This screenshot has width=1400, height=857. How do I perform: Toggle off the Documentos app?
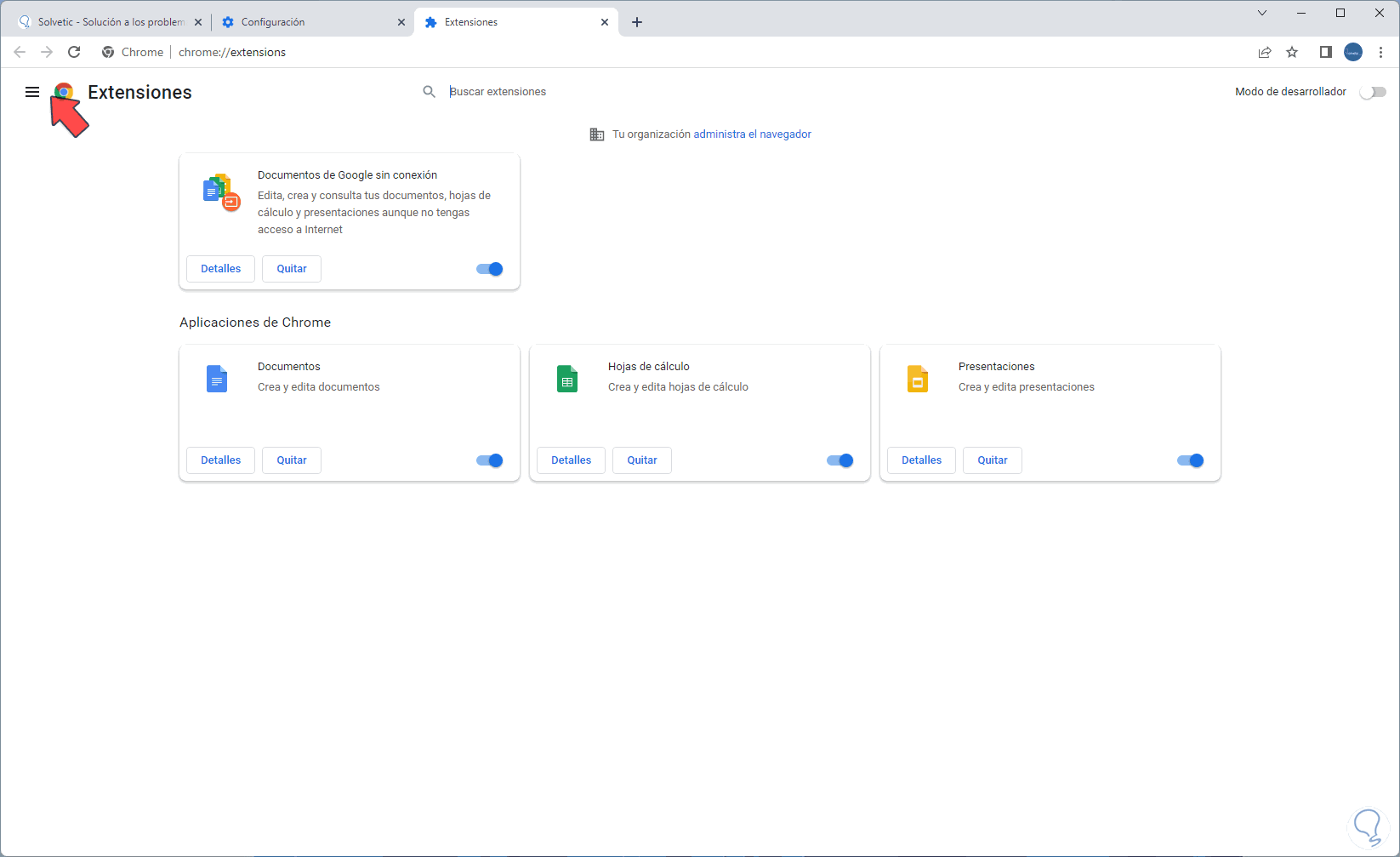pyautogui.click(x=490, y=460)
